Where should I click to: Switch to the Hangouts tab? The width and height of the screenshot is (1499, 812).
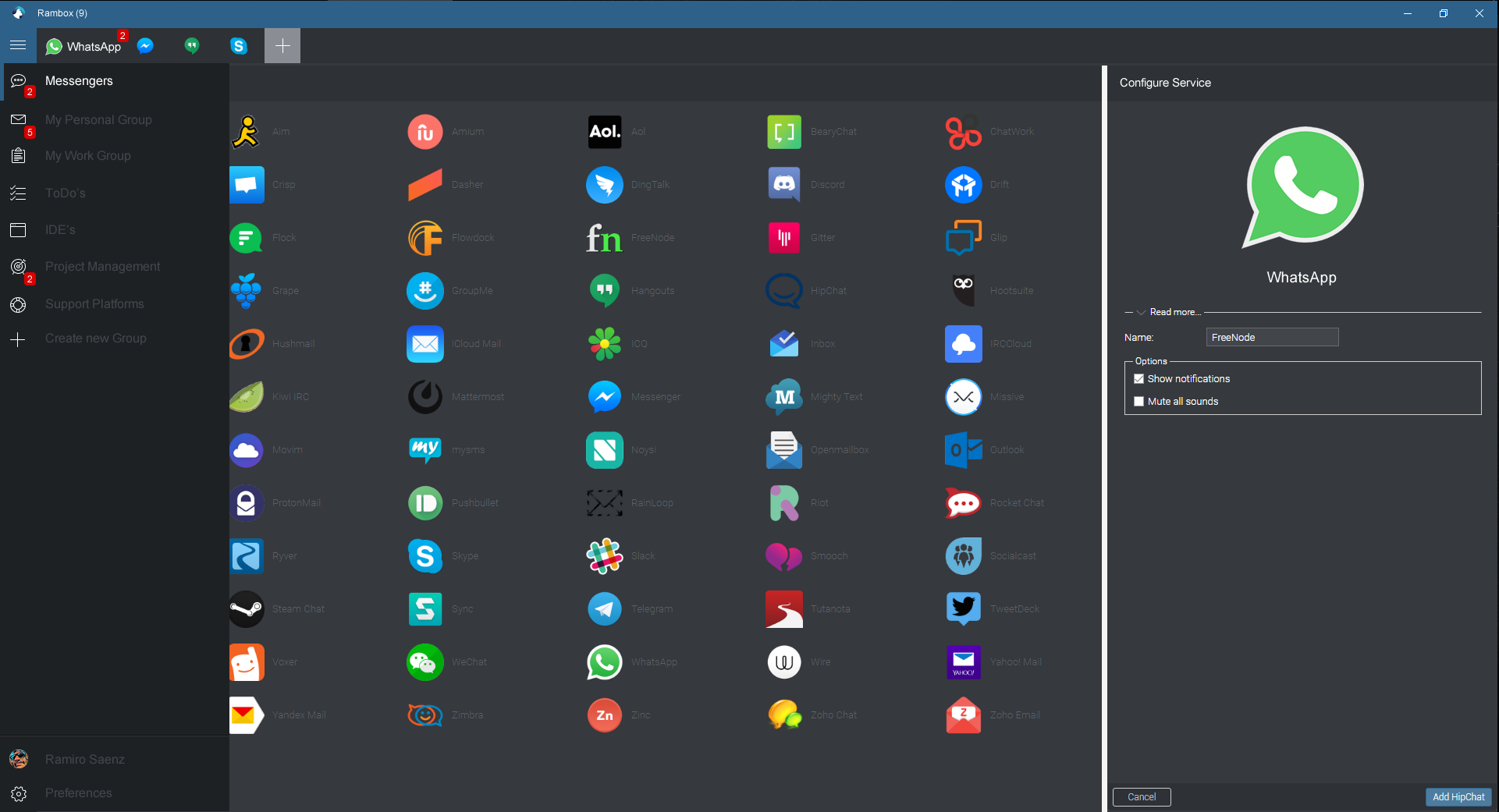click(x=192, y=46)
